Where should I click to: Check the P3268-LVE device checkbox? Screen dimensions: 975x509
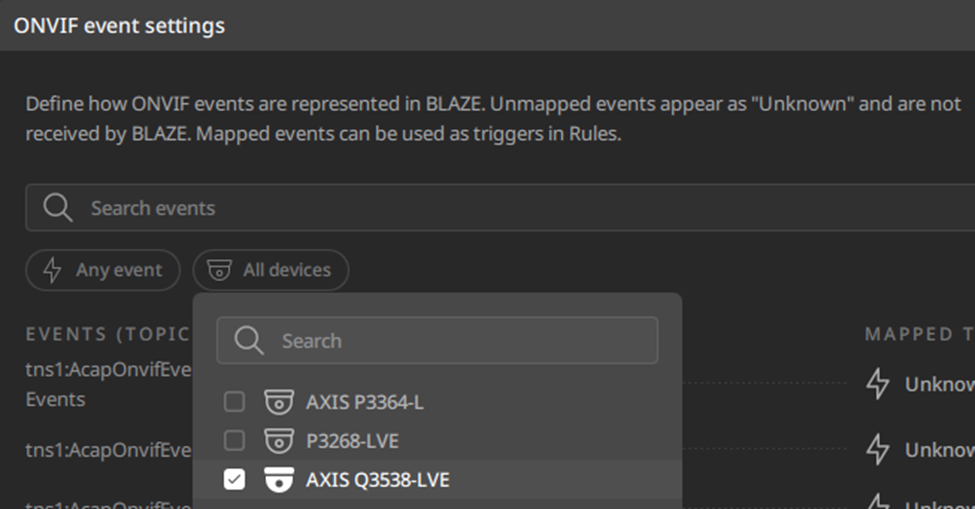point(234,441)
